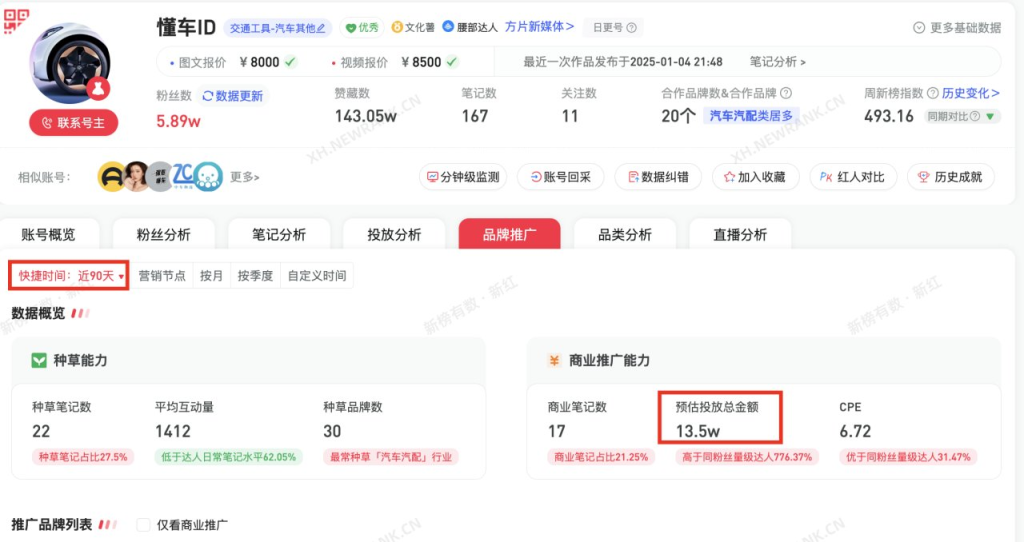
Task: Click the red follow badge on avatar
Action: (x=98, y=89)
